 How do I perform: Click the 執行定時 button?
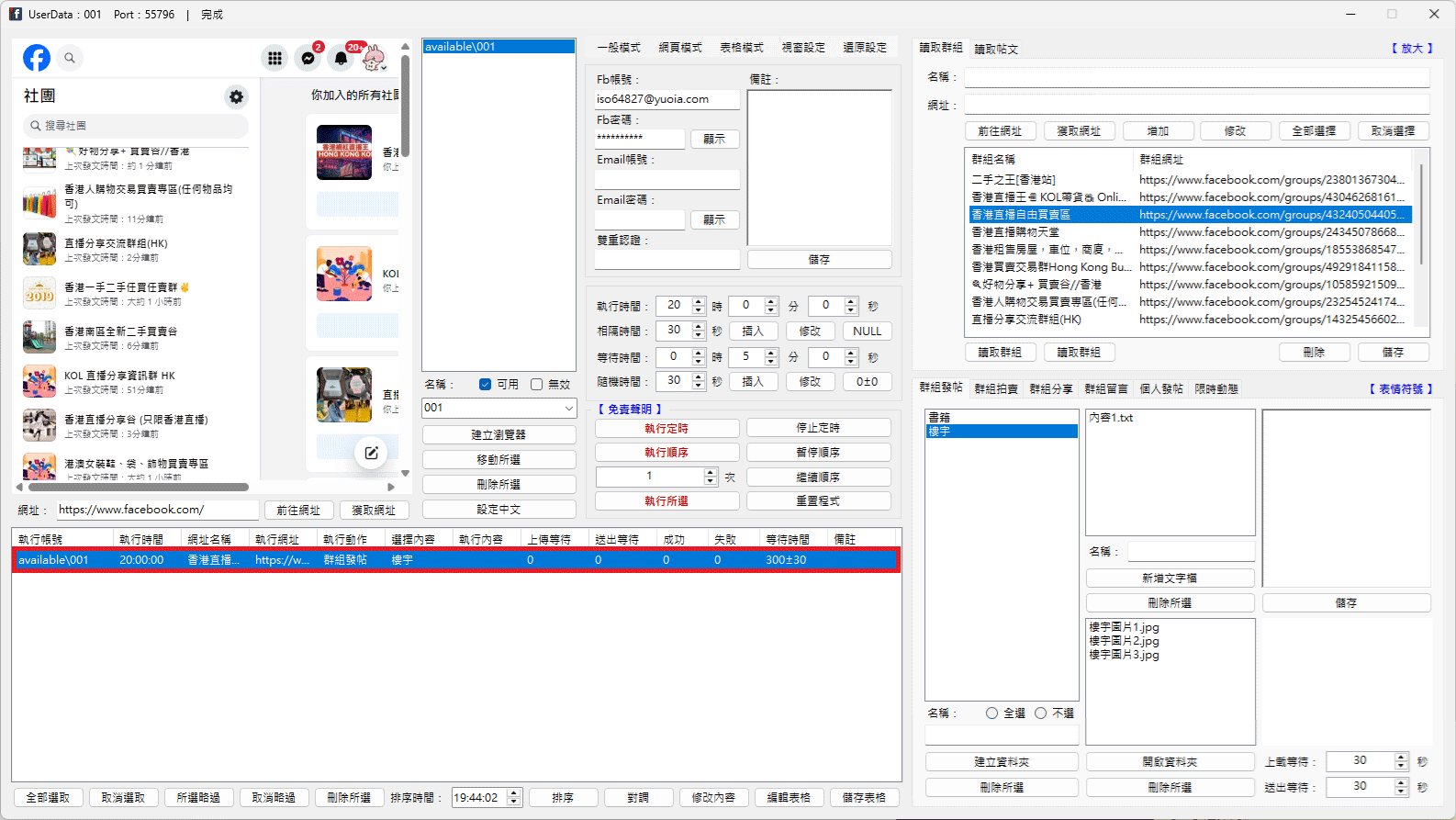(x=666, y=428)
